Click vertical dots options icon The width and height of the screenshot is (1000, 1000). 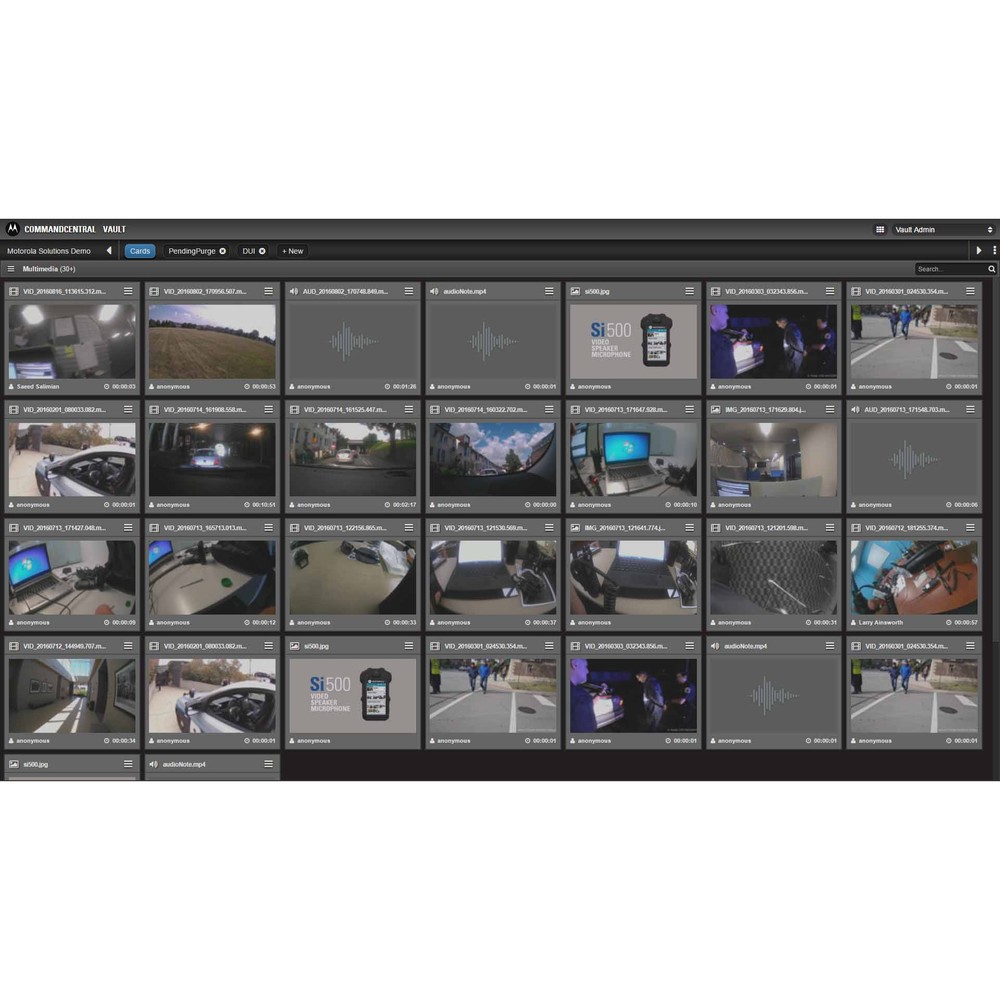coord(994,251)
